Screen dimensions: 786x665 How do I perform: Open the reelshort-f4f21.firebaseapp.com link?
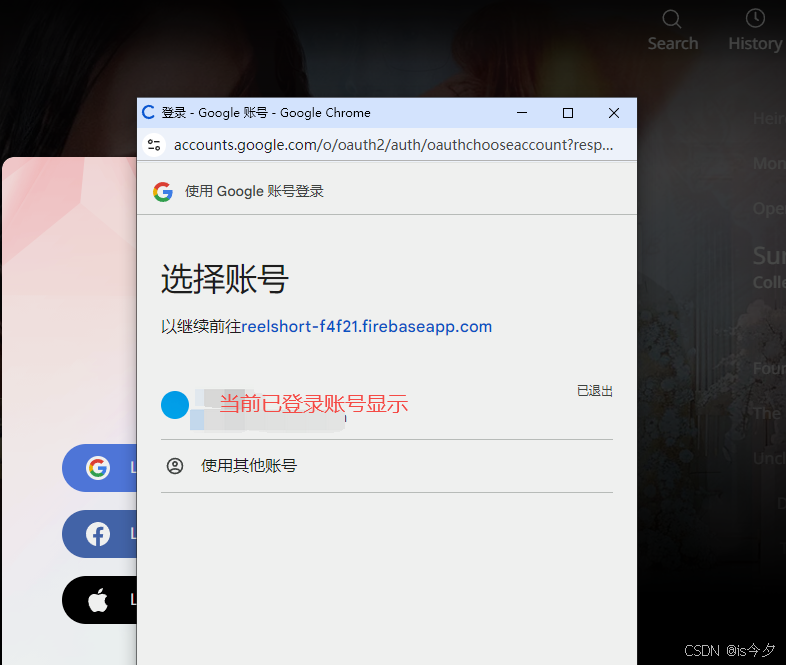[366, 327]
